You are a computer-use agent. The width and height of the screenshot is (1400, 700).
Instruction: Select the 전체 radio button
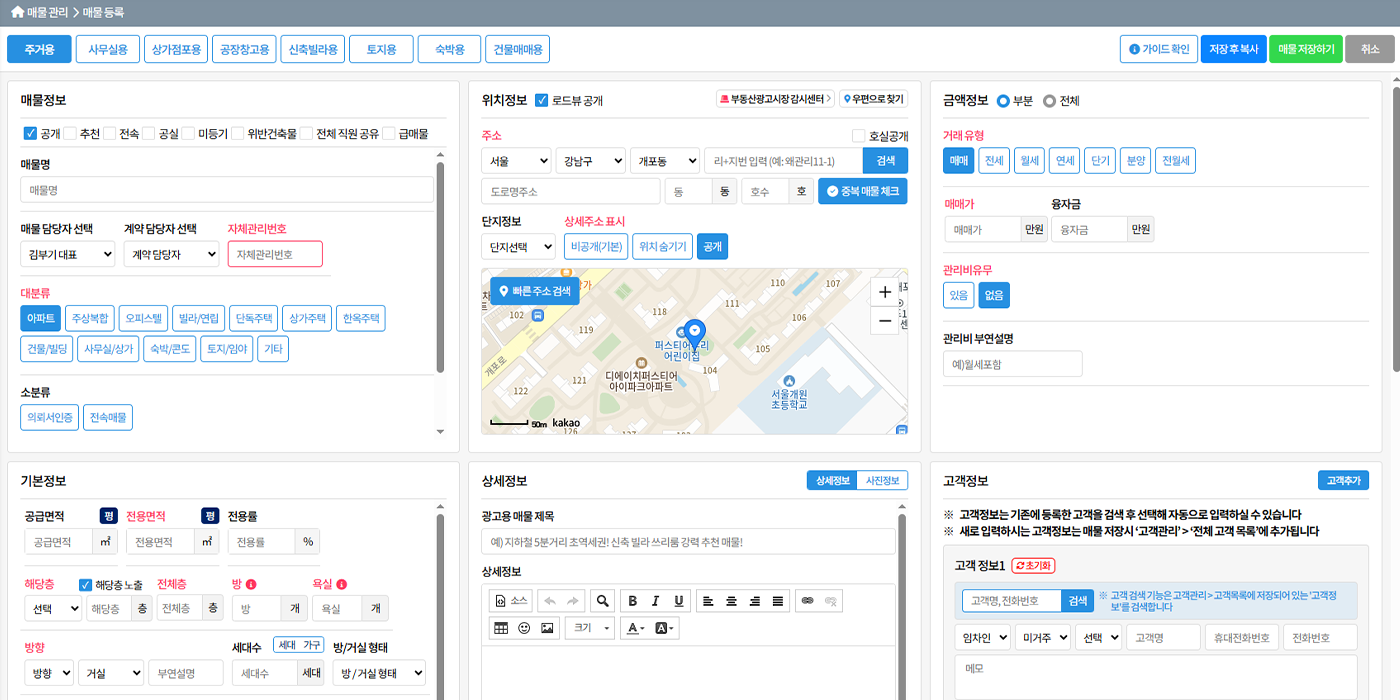(x=1049, y=101)
